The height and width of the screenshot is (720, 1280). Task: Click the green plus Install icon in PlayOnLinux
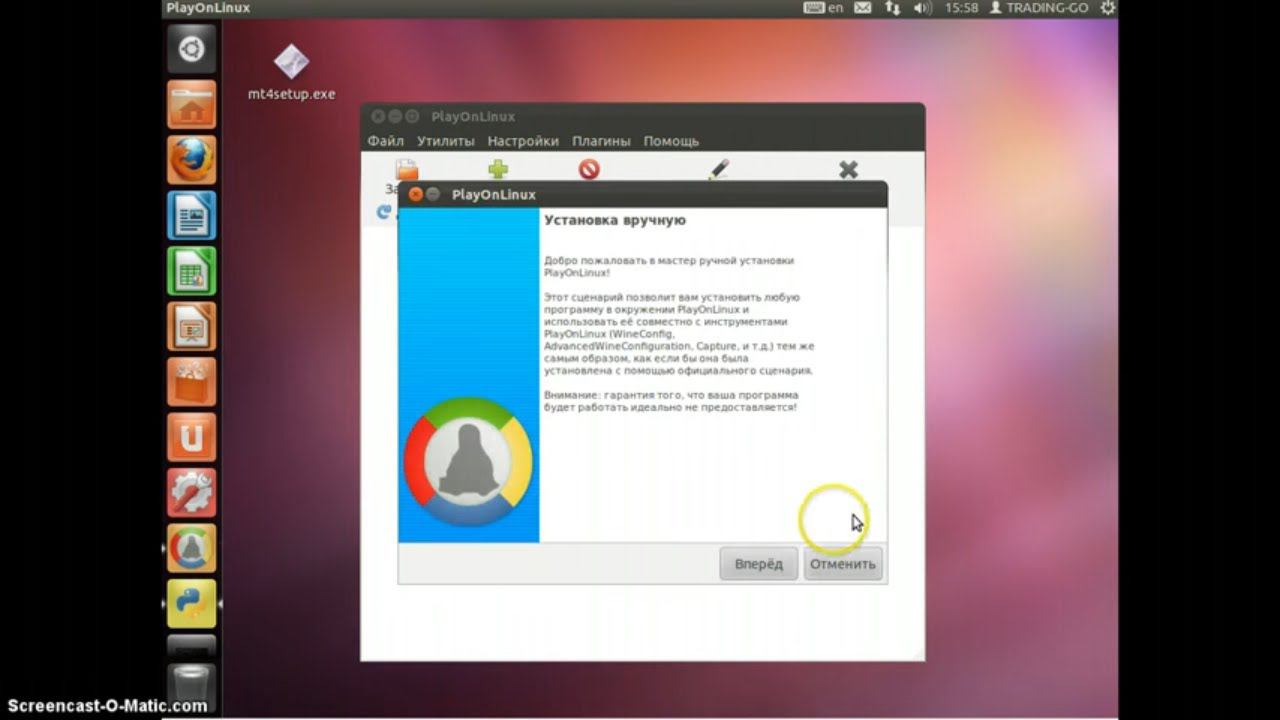pos(498,170)
